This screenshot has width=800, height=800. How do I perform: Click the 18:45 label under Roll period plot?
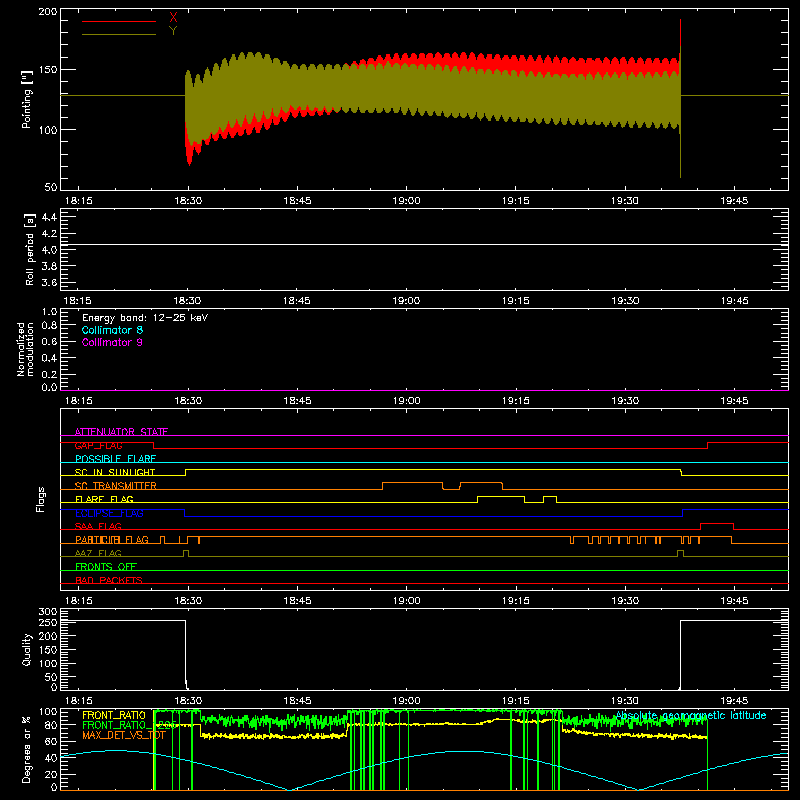[297, 301]
